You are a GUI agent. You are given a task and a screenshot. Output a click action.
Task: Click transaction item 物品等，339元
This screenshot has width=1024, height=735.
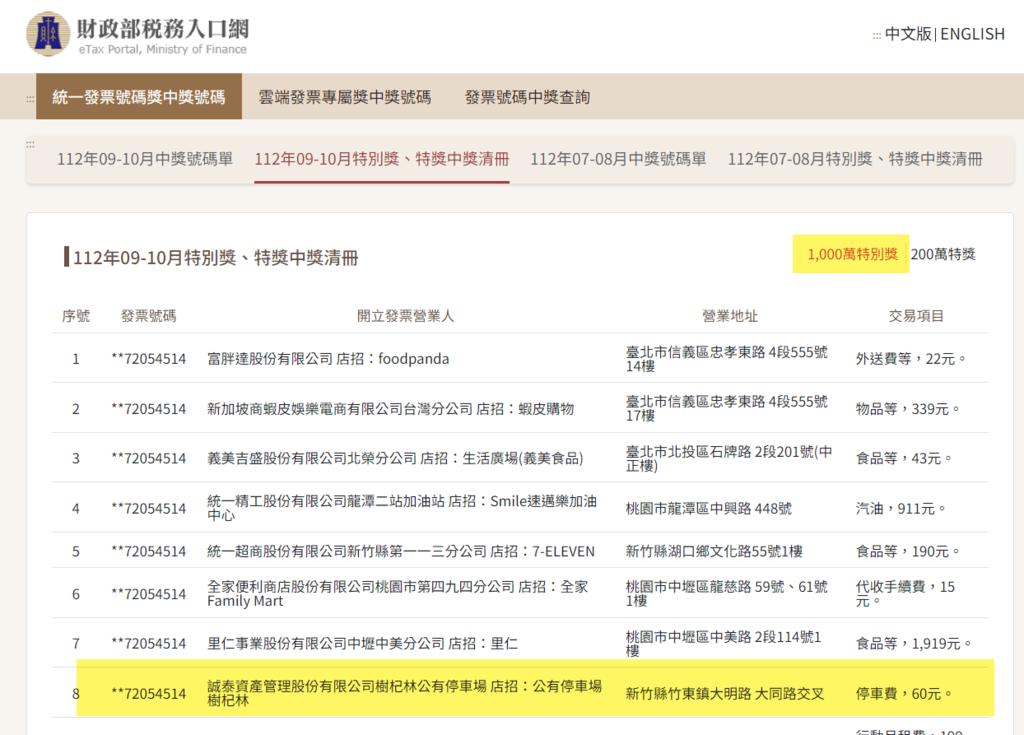pyautogui.click(x=908, y=409)
